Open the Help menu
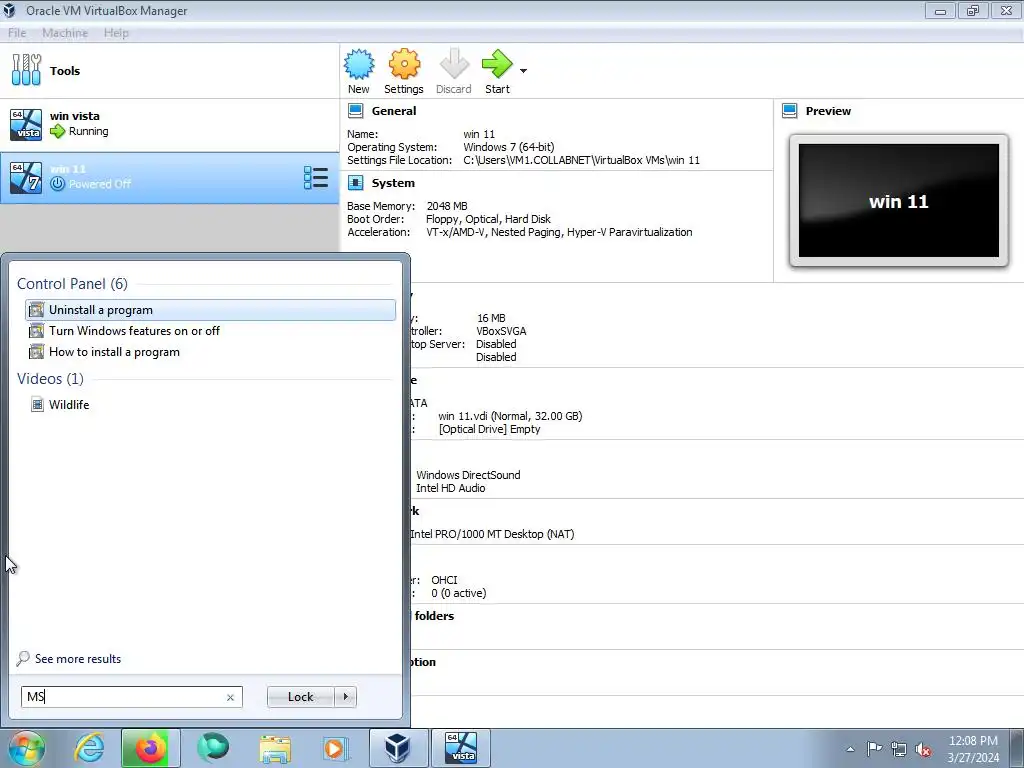Viewport: 1024px width, 768px height. tap(116, 33)
